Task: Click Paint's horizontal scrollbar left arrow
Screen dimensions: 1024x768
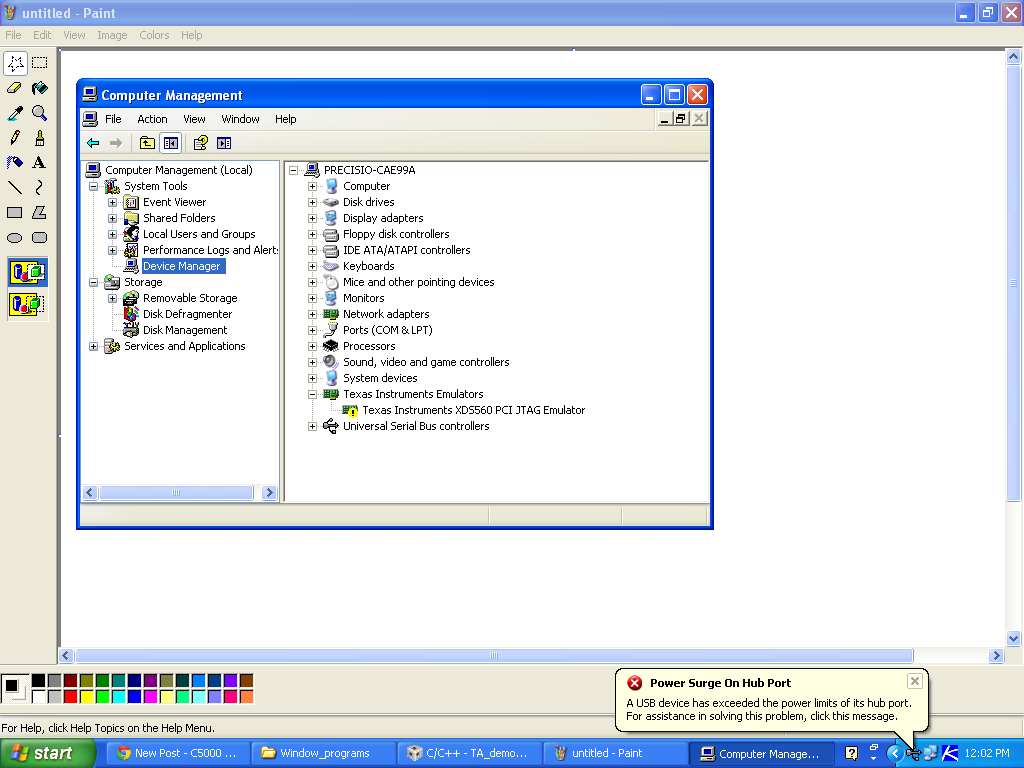Action: pos(65,656)
